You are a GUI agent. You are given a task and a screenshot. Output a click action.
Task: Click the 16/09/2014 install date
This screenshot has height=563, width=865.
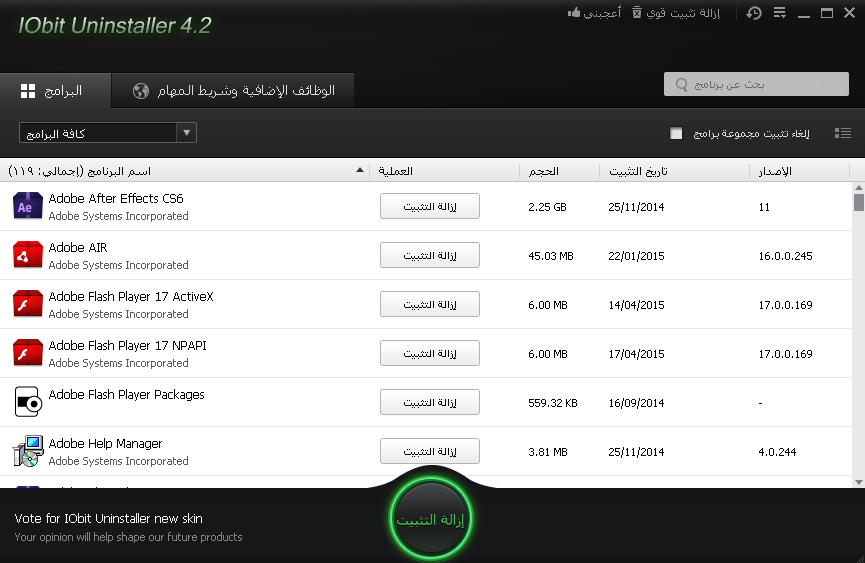(636, 403)
